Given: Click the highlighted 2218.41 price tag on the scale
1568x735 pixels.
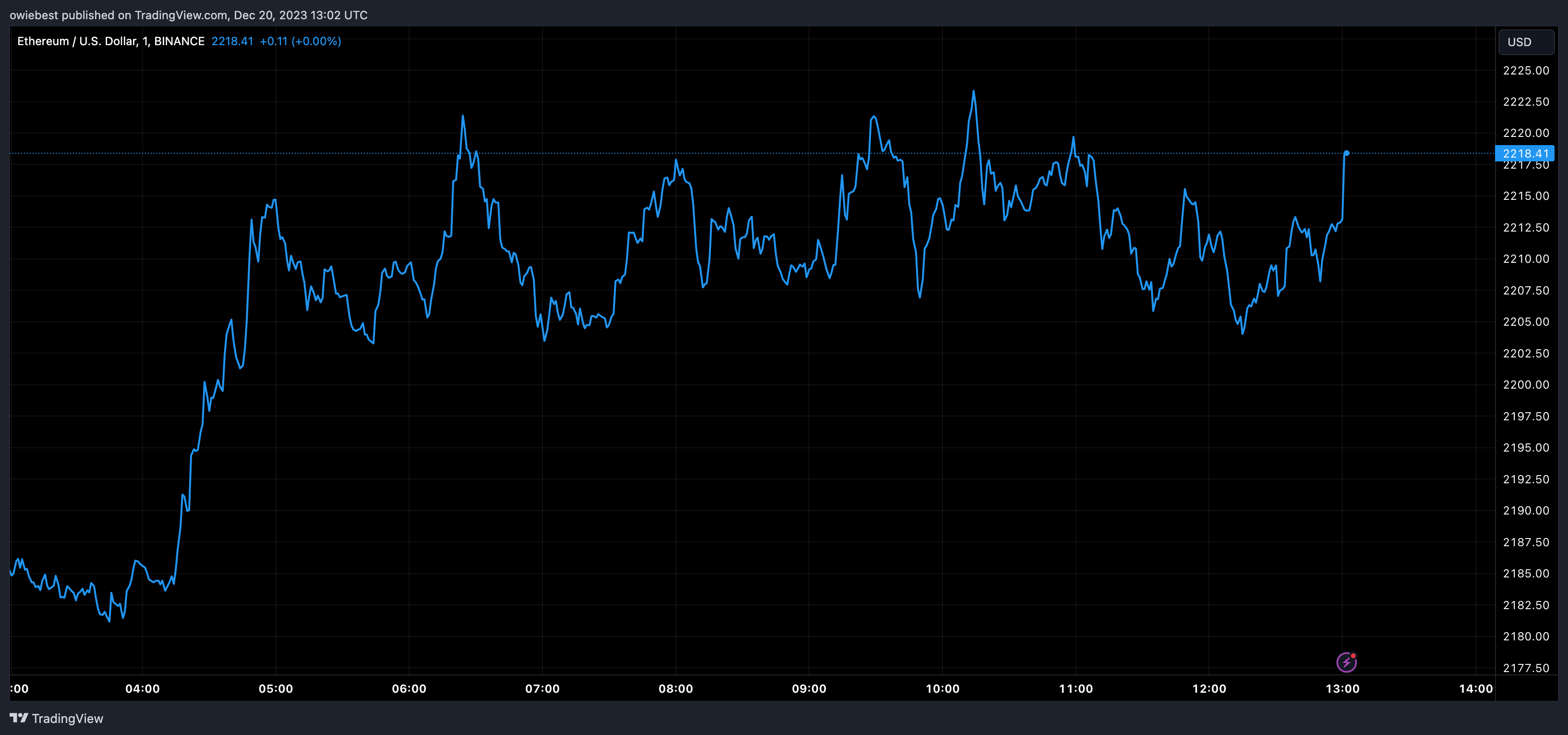Looking at the screenshot, I should 1525,154.
